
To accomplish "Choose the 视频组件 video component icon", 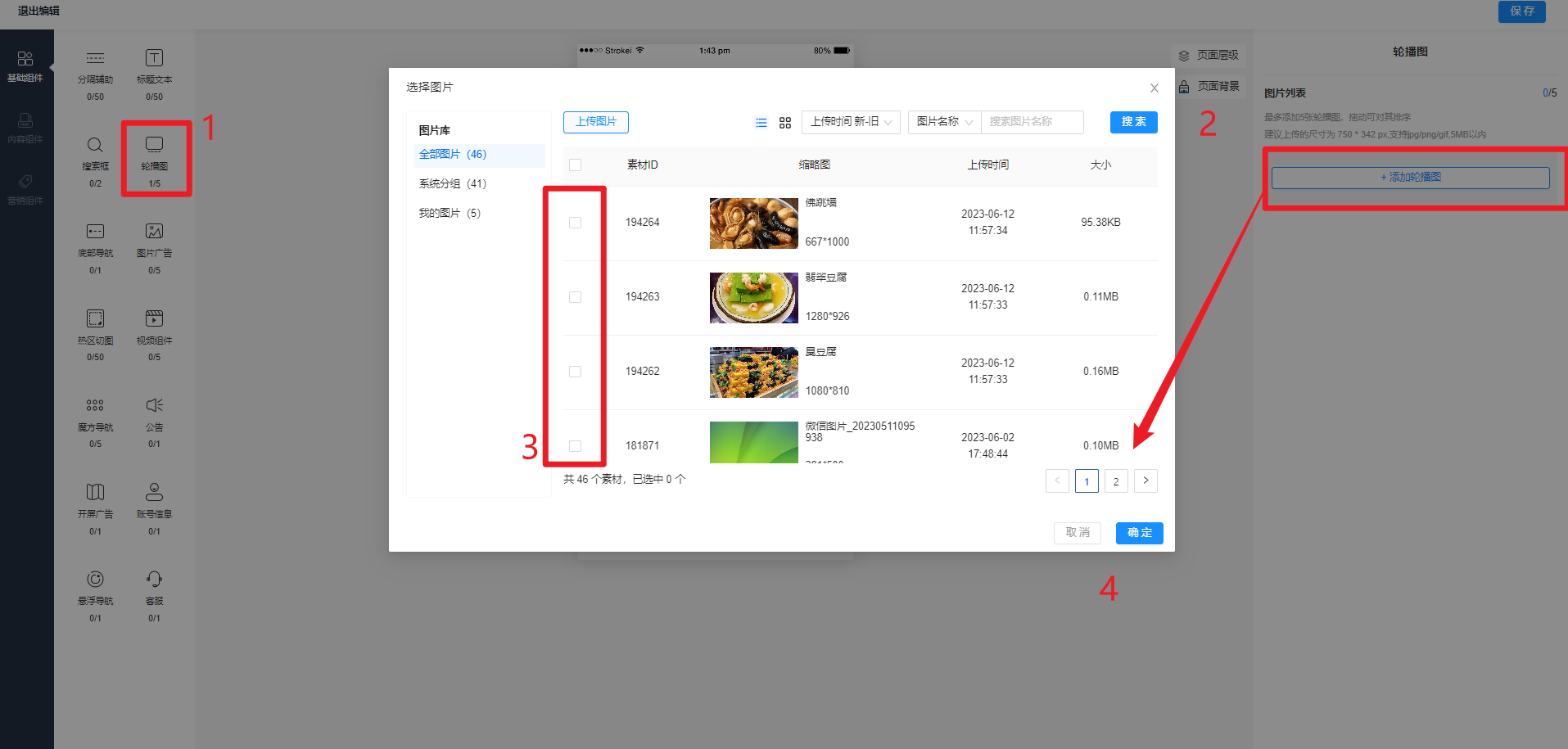I will pos(154,319).
